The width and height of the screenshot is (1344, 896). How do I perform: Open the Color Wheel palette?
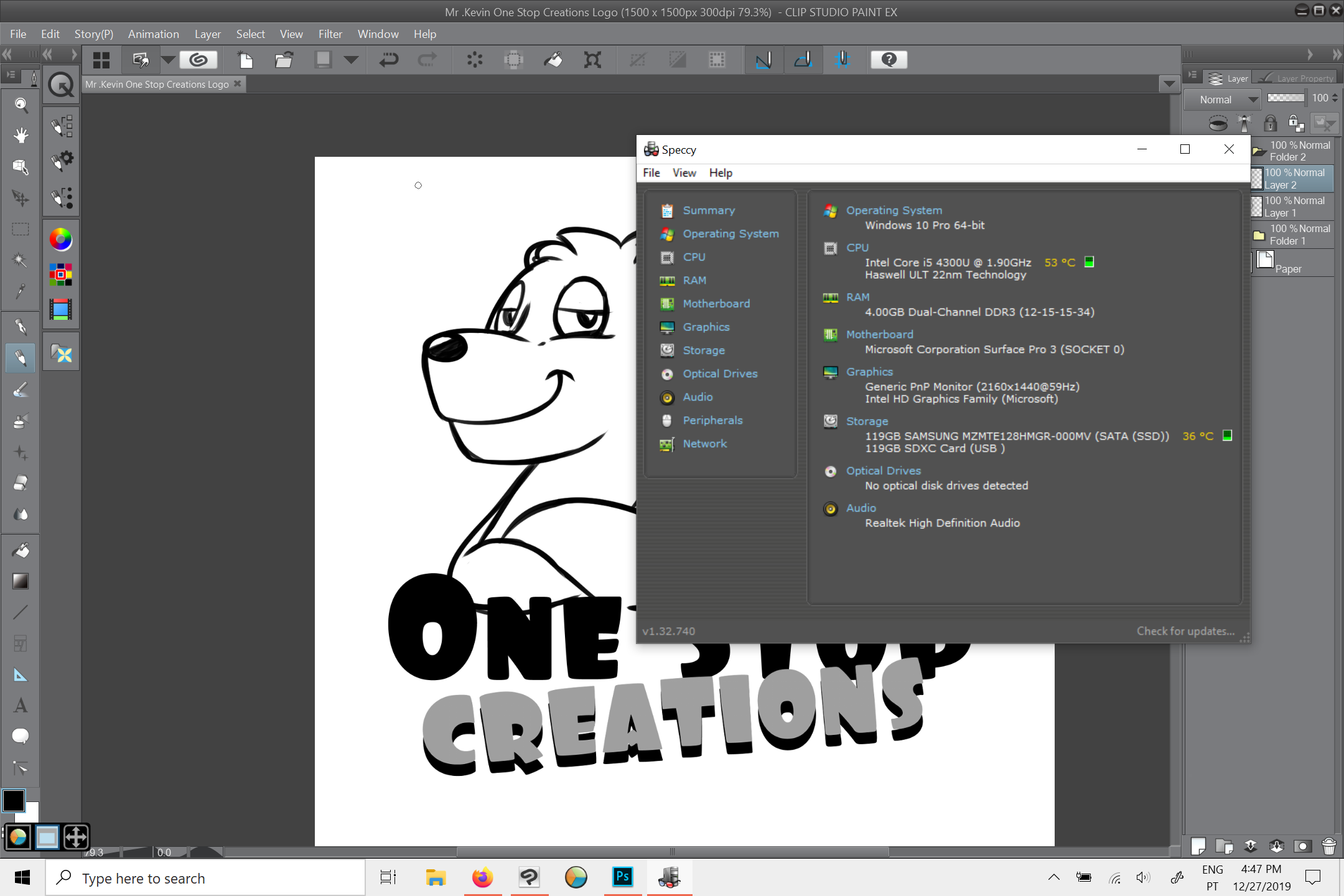pyautogui.click(x=61, y=239)
